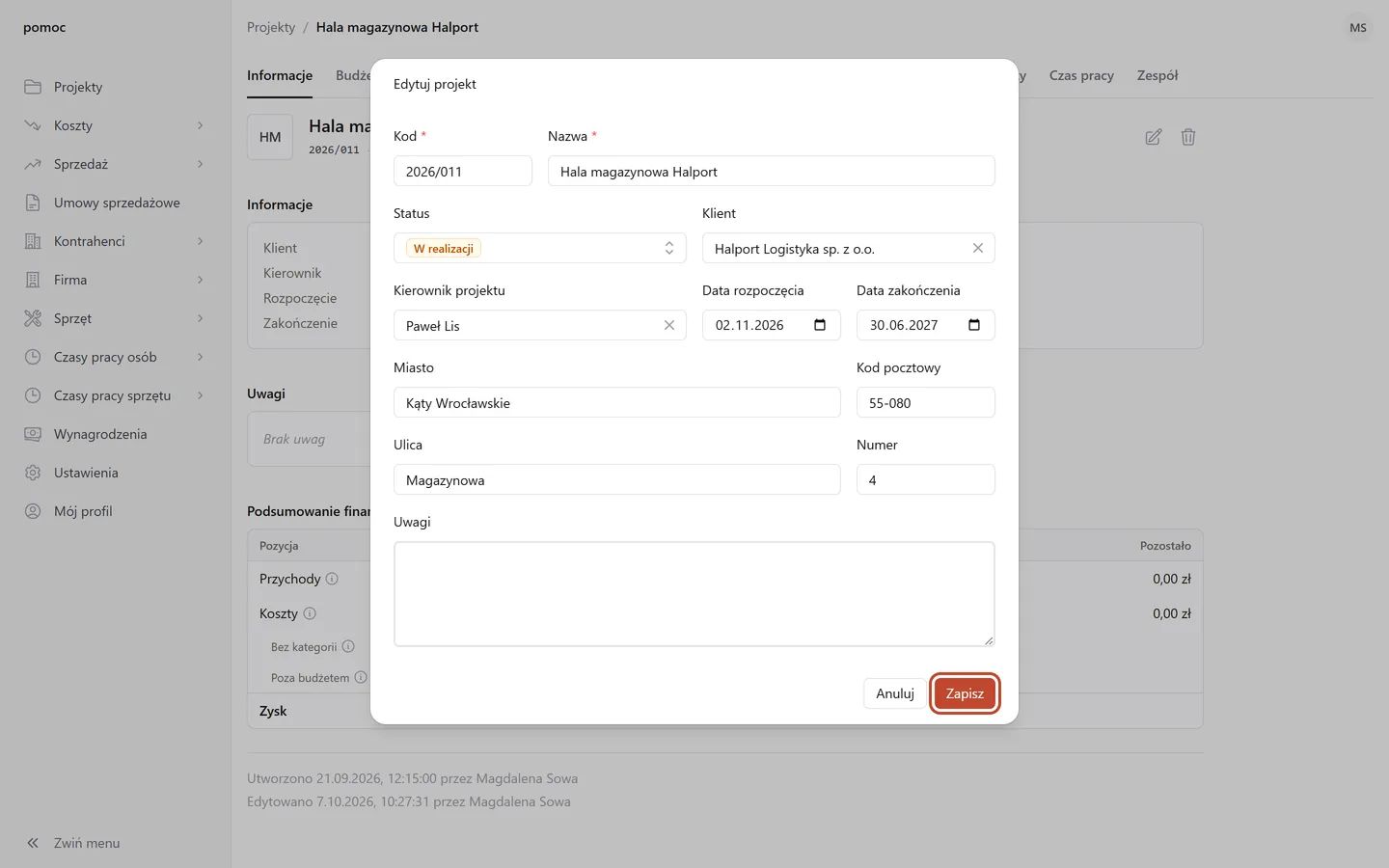
Task: Click the info icon beside Bez kategorii
Action: 348,646
